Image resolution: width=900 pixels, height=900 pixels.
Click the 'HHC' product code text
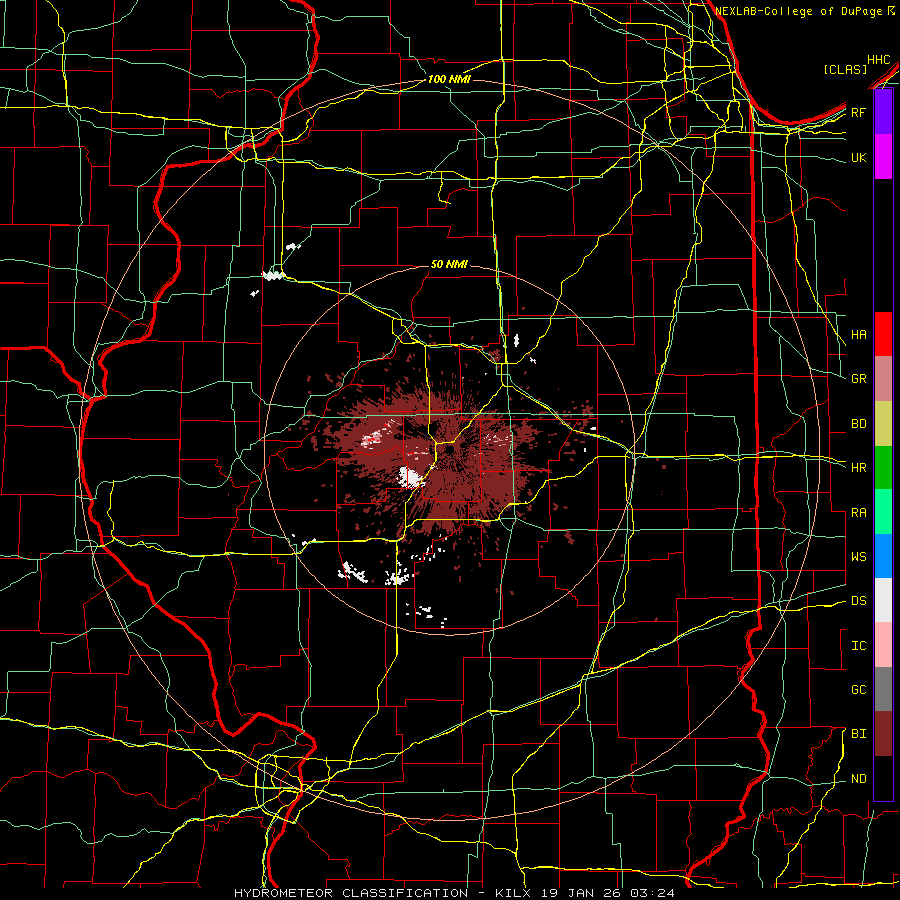pos(878,60)
